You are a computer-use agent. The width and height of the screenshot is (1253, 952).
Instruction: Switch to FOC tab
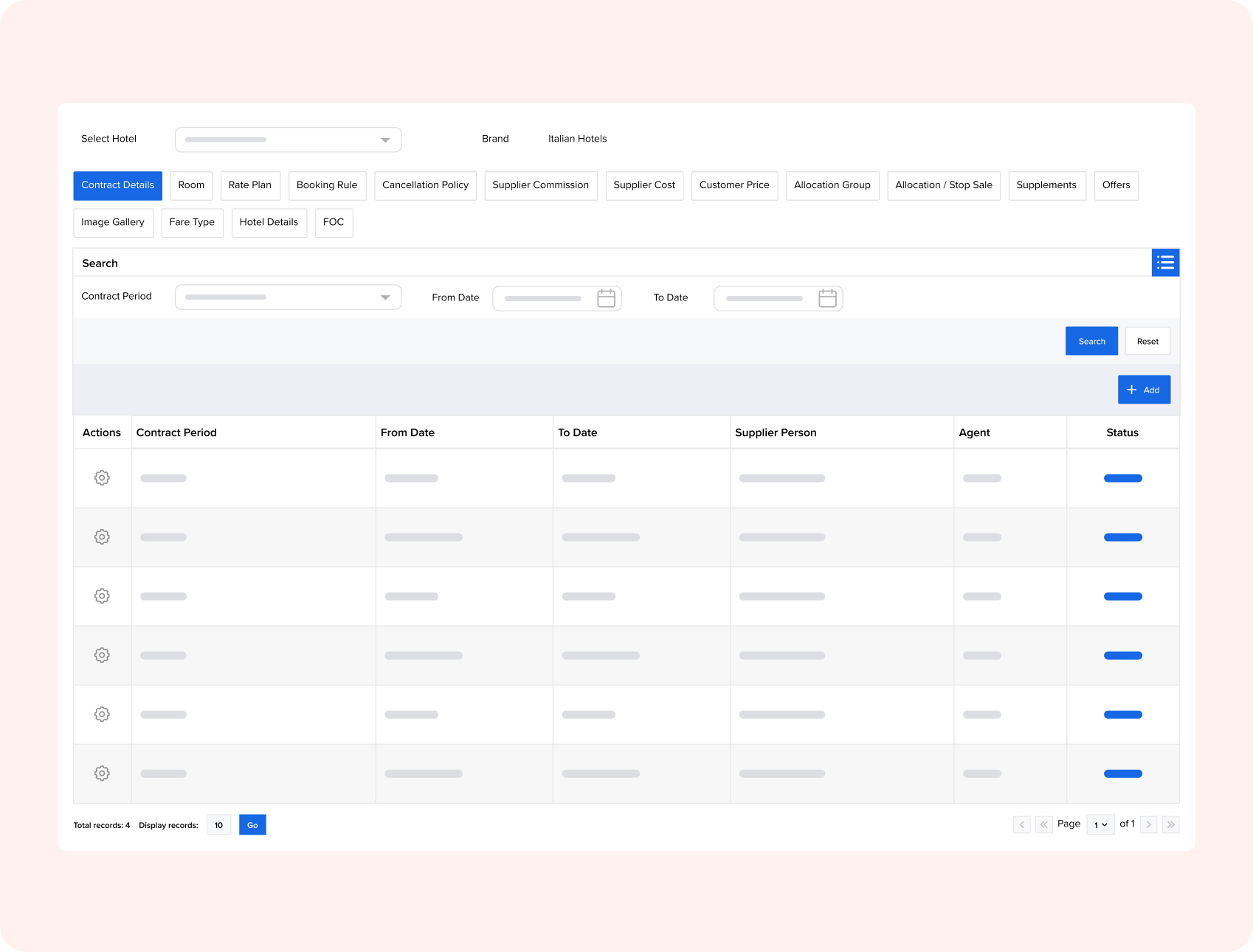[x=334, y=222]
